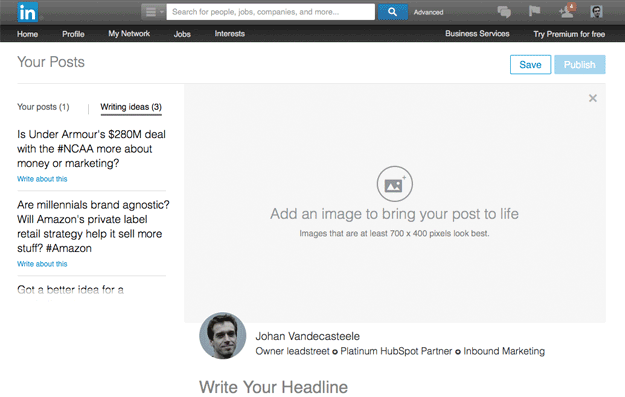This screenshot has width=625, height=397.
Task: Open the messages icon
Action: [504, 12]
